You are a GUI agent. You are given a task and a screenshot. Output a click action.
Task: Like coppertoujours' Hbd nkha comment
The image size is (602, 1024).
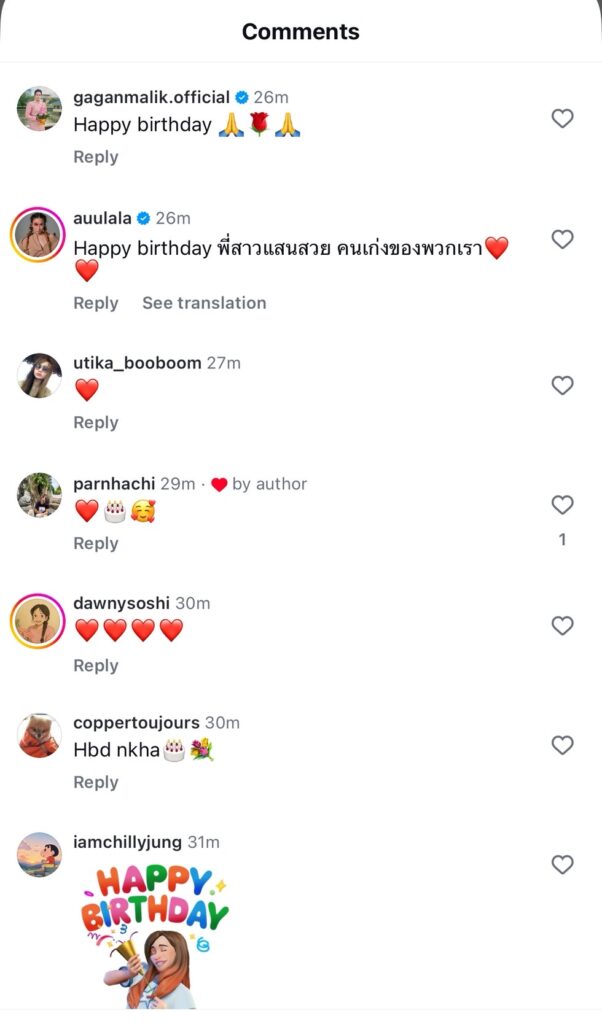click(562, 745)
